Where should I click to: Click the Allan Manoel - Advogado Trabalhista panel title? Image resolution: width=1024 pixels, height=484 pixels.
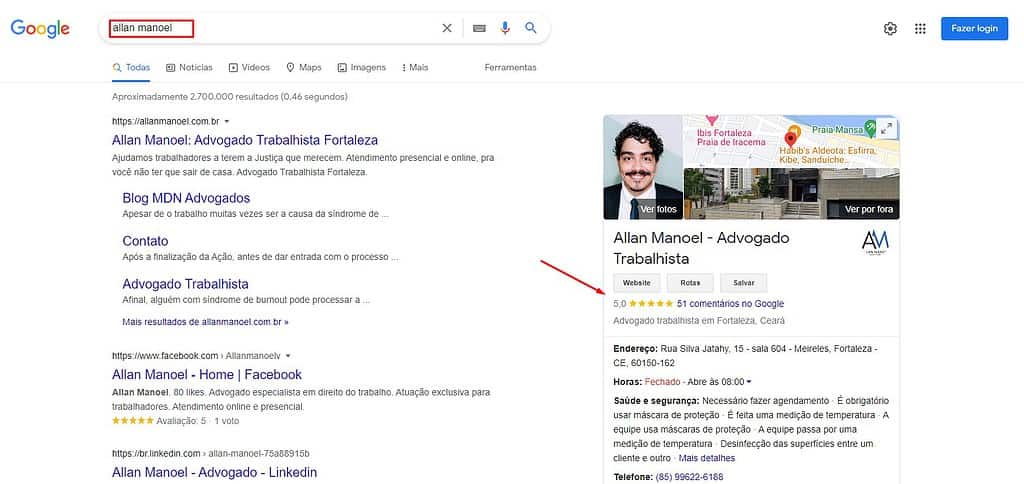[701, 248]
